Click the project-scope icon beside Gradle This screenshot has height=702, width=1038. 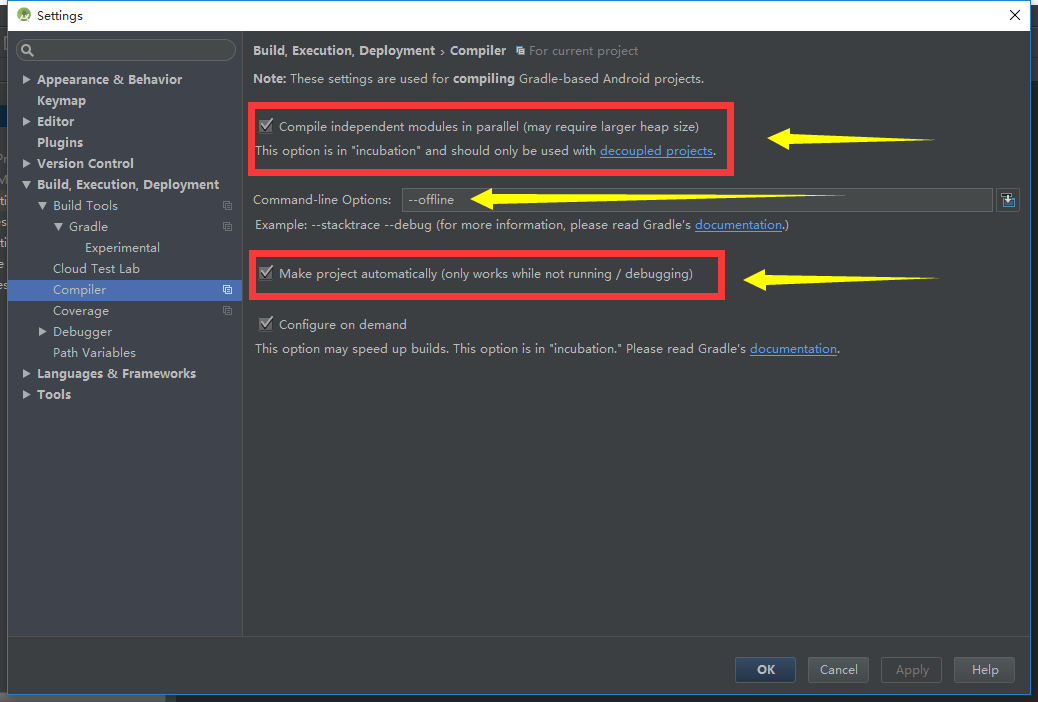pos(227,226)
